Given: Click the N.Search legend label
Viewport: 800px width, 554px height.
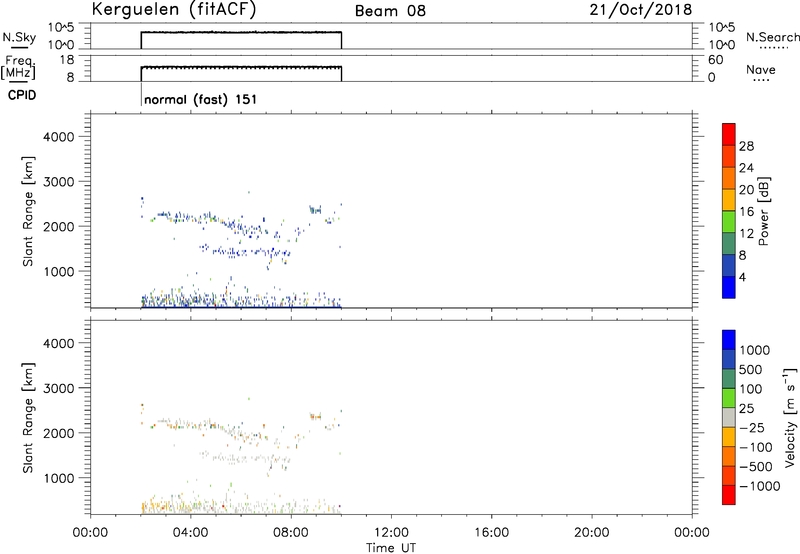Looking at the screenshot, I should (773, 37).
